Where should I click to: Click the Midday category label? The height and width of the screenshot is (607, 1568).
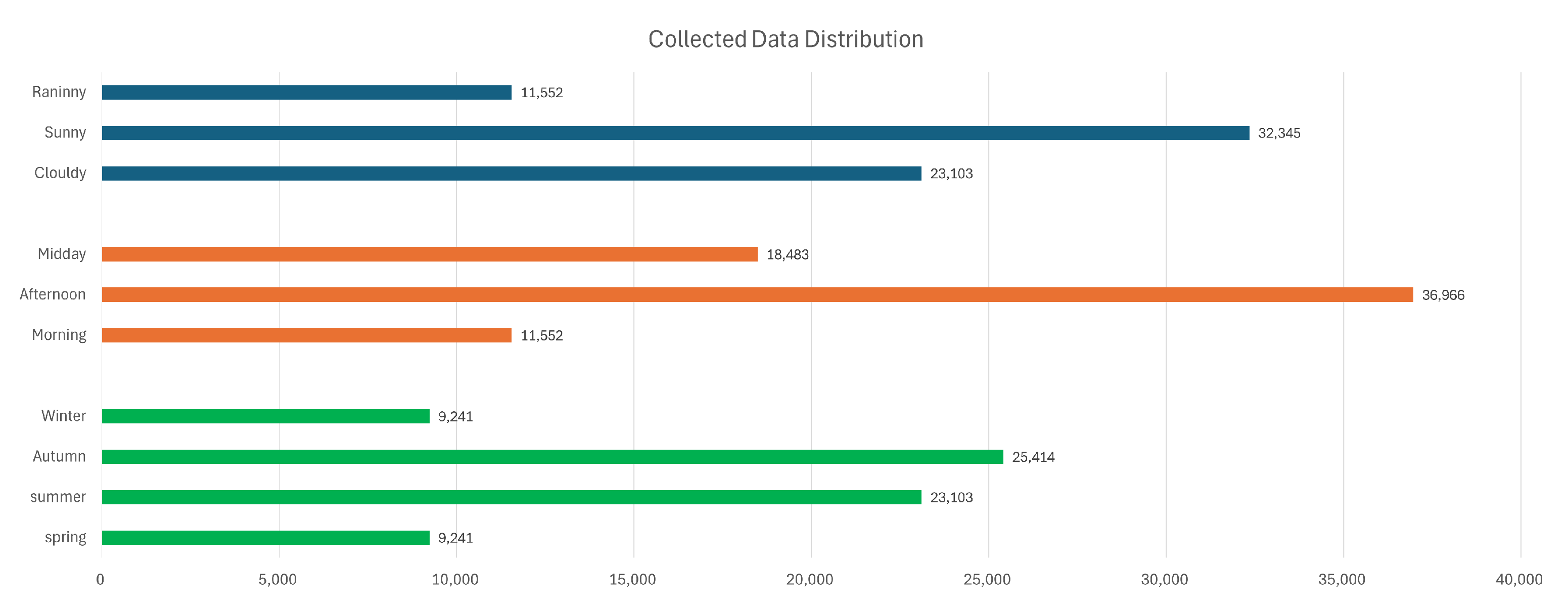62,254
